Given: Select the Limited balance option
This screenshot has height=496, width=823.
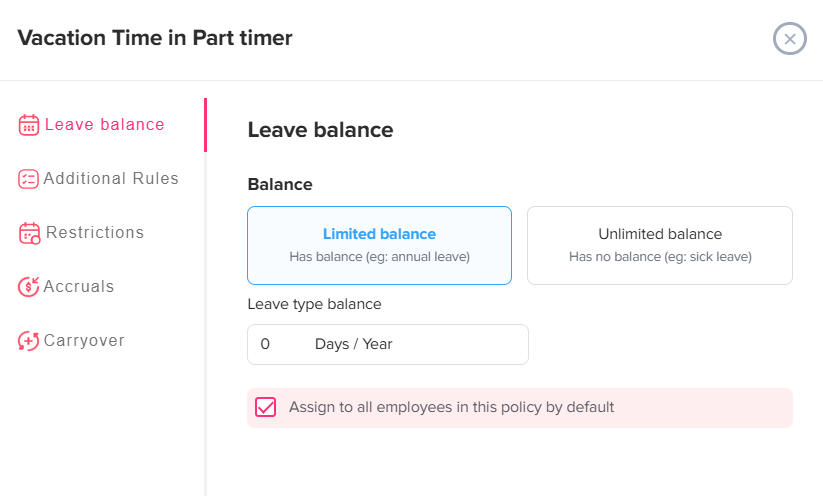Looking at the screenshot, I should tap(379, 245).
